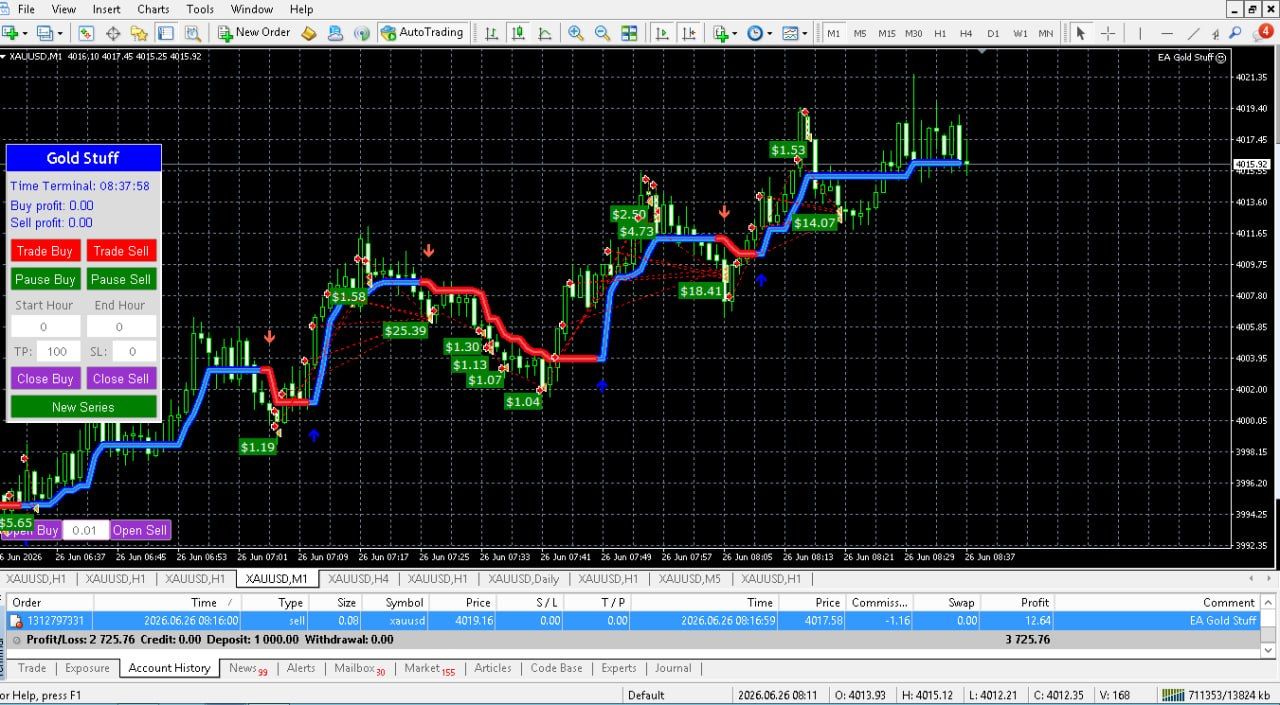Open the MetaEditor book icon
Viewport: 1280px width, 705px height.
tap(309, 33)
